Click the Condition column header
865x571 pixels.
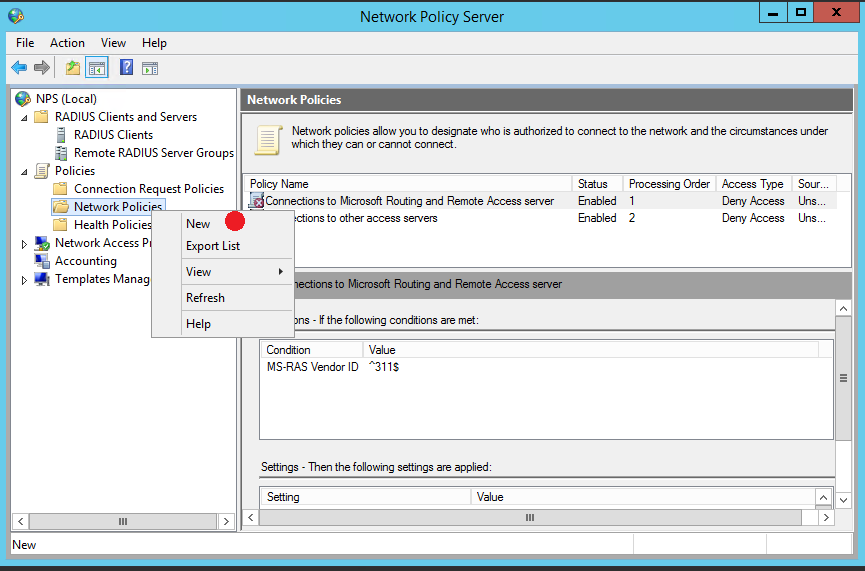coord(312,350)
